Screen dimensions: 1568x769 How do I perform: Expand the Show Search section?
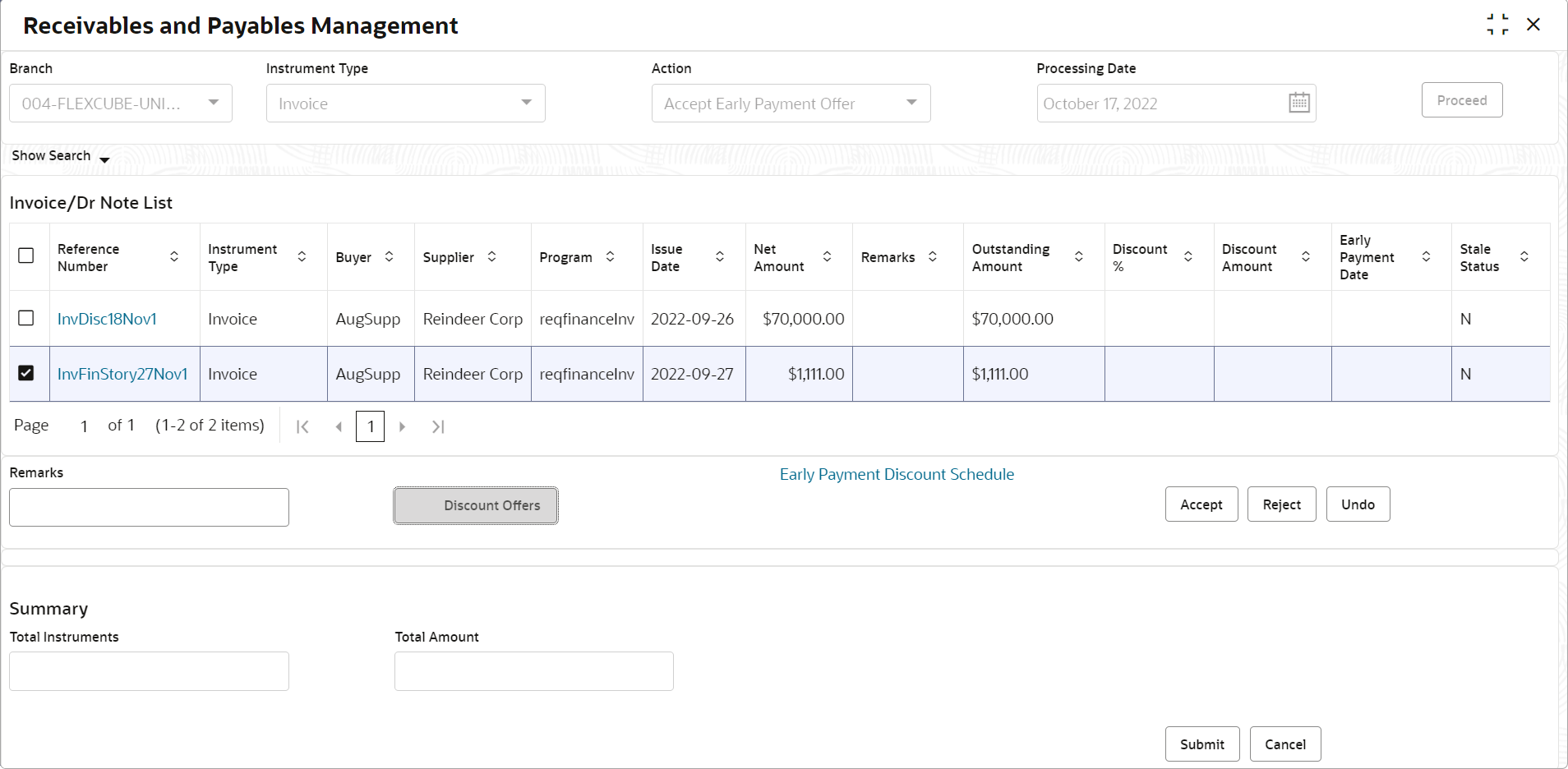pyautogui.click(x=61, y=156)
